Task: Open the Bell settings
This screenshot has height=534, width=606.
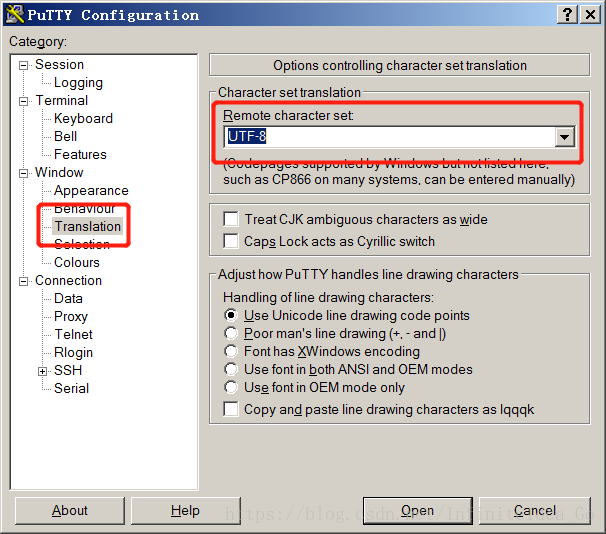Action: (x=65, y=136)
